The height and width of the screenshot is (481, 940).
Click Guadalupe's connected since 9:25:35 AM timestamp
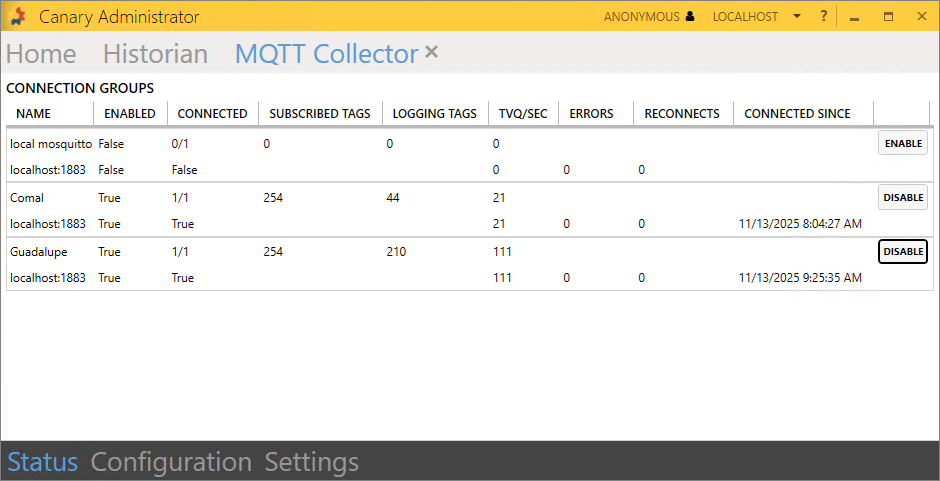800,278
